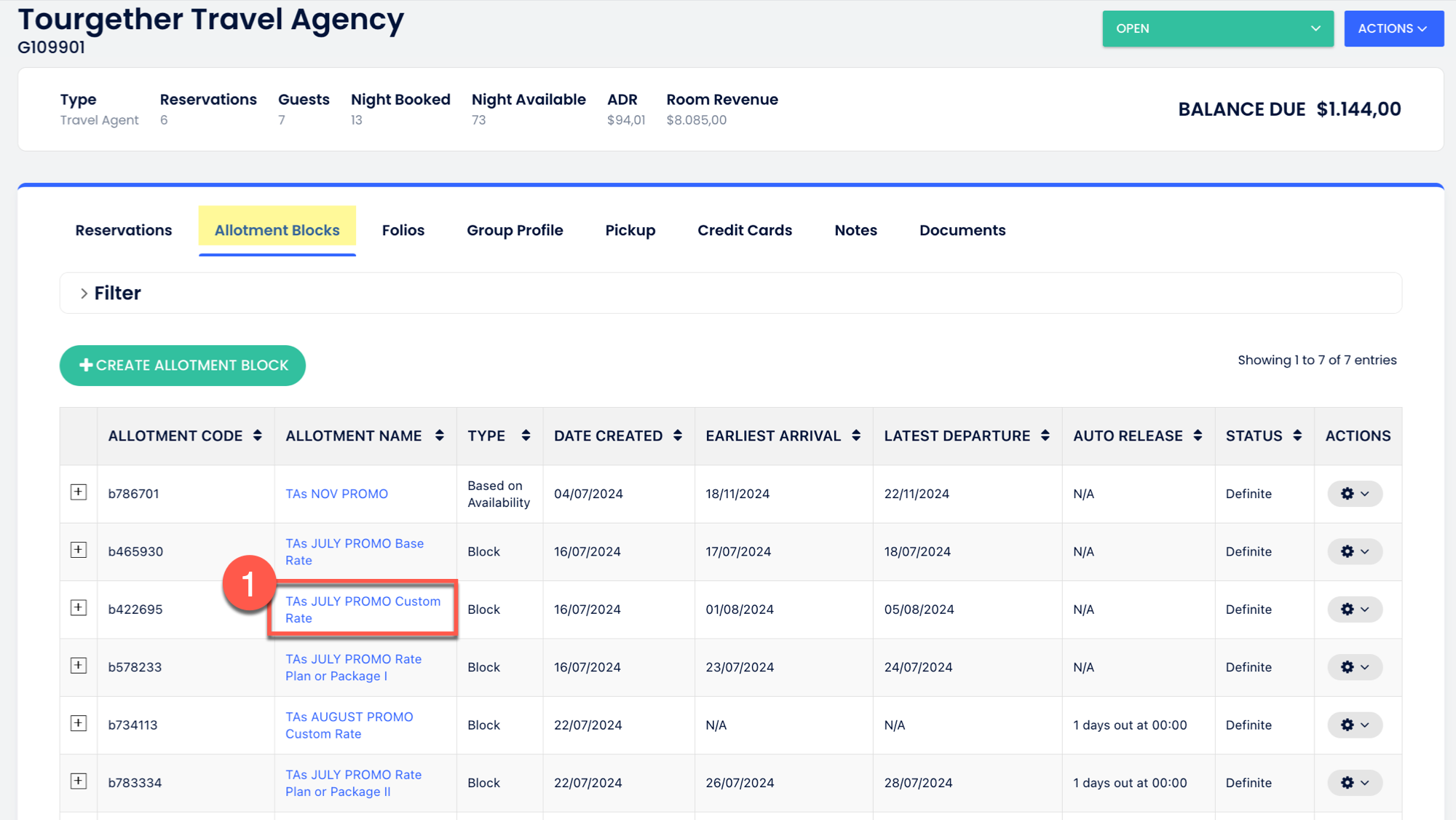Sort by Allotment Code column arrows
The height and width of the screenshot is (820, 1456).
258,435
